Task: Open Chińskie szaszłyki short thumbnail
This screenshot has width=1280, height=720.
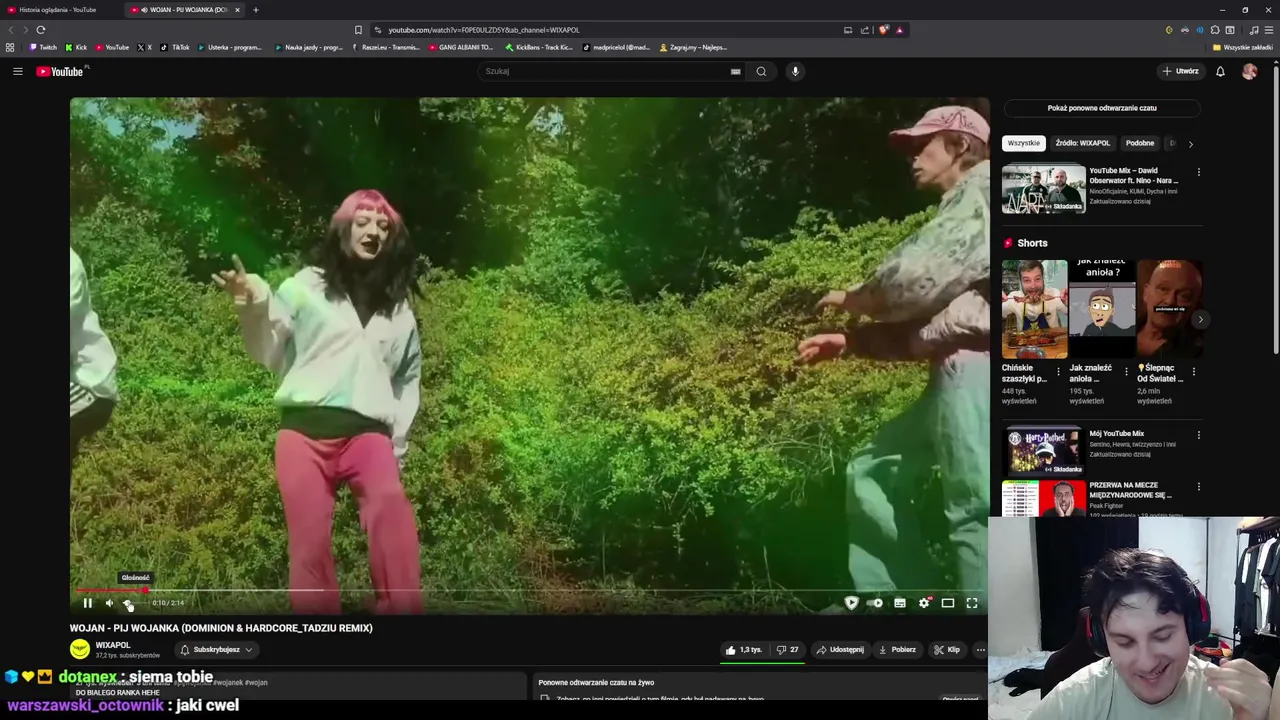Action: (1034, 309)
